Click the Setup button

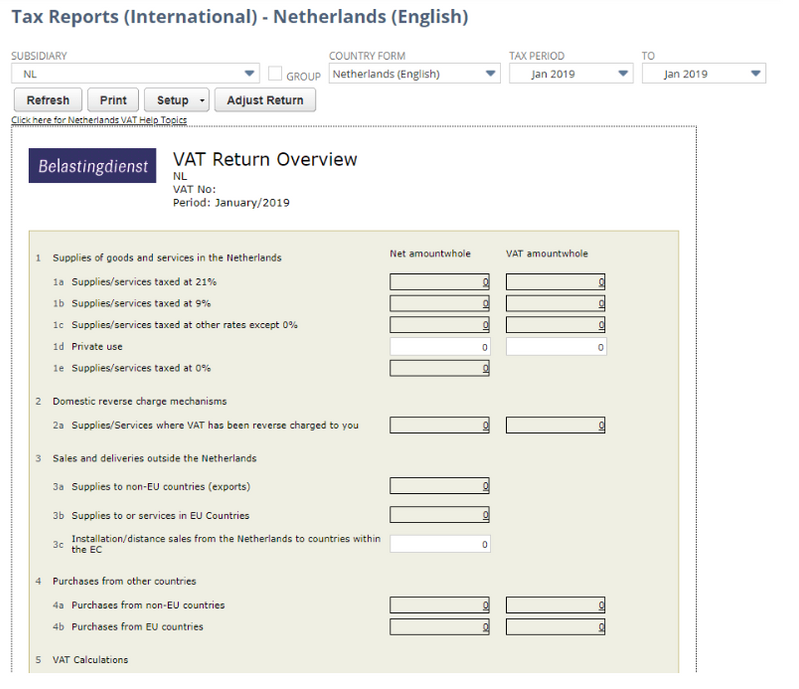pos(172,100)
